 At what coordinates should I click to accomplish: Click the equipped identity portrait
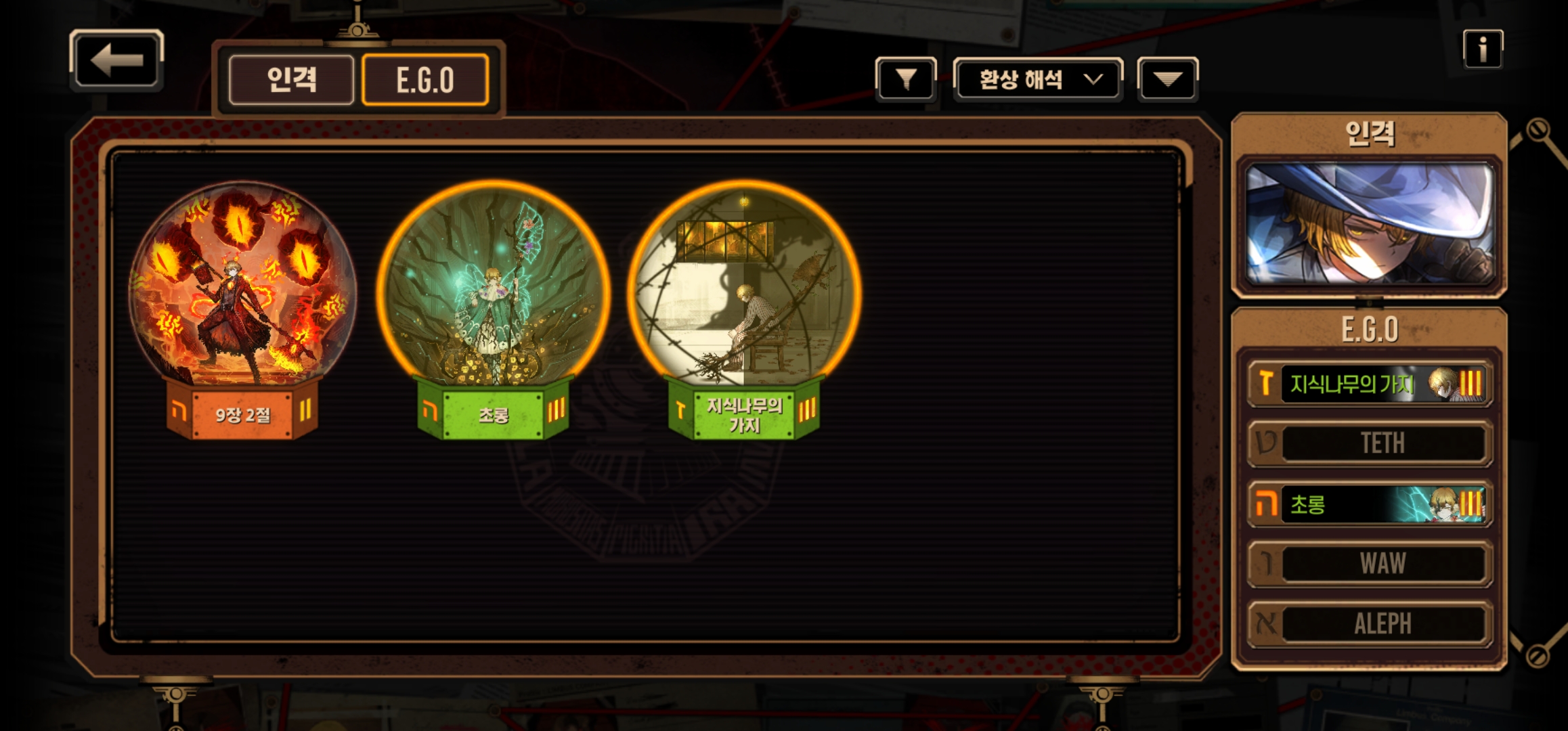tap(1370, 225)
